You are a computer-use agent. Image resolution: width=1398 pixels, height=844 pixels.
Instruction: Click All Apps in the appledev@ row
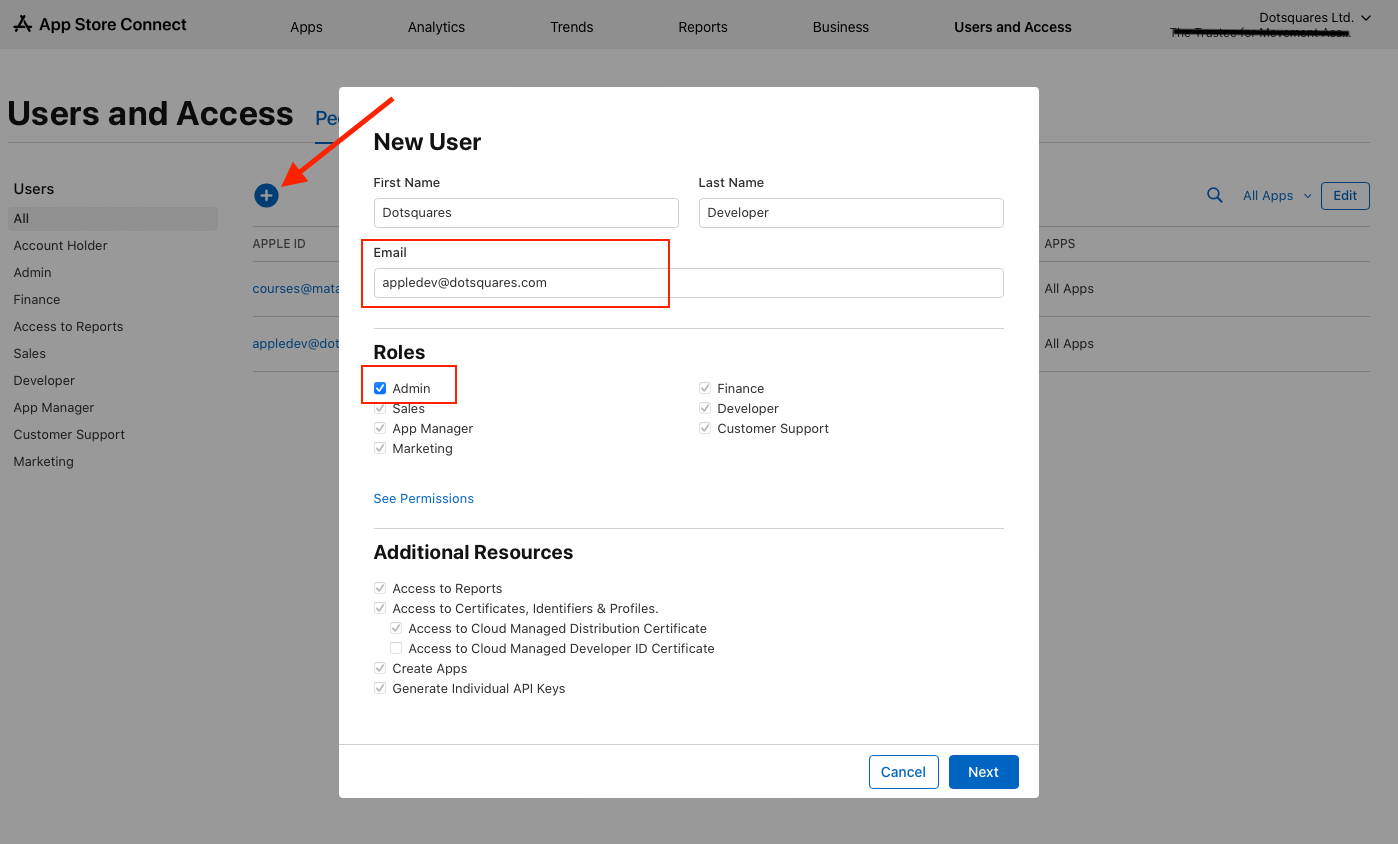1069,344
